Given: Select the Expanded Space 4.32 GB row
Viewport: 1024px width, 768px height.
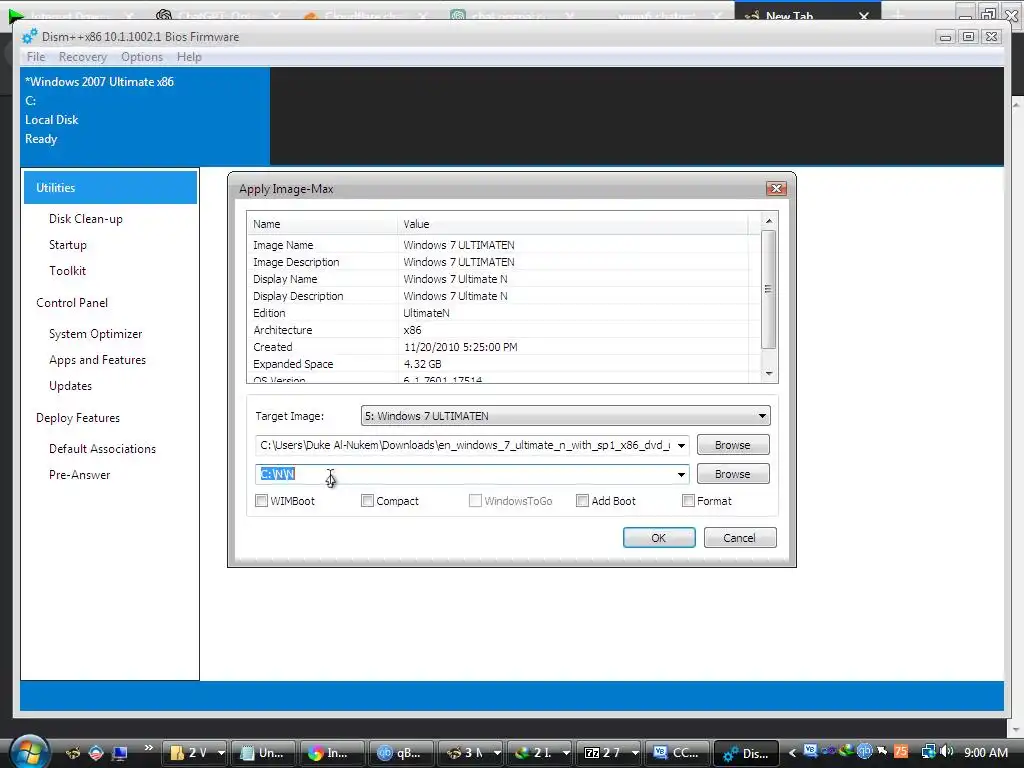Looking at the screenshot, I should [504, 364].
